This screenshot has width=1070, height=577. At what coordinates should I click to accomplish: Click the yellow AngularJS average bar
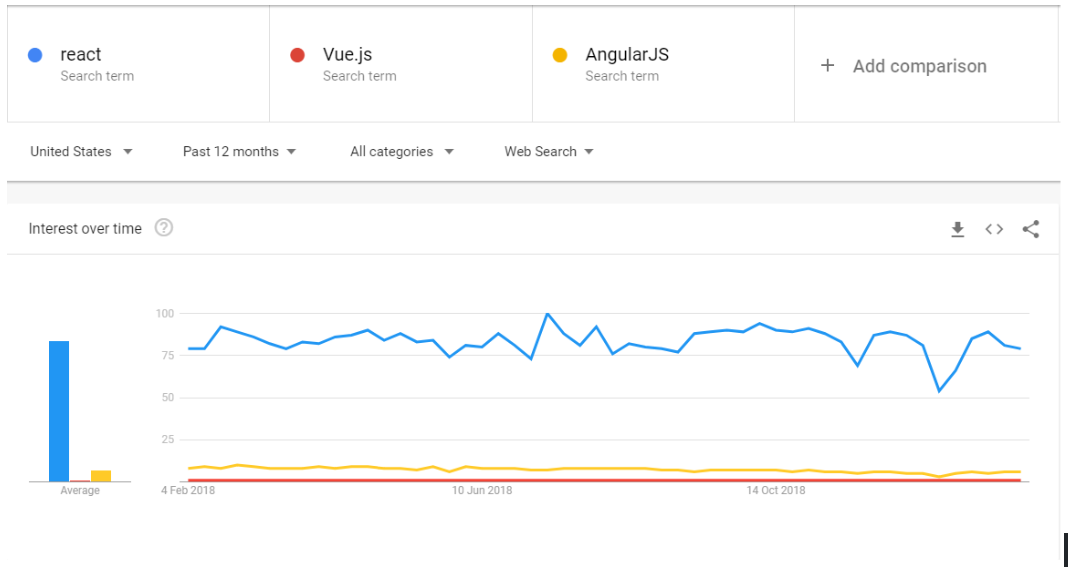[x=101, y=476]
